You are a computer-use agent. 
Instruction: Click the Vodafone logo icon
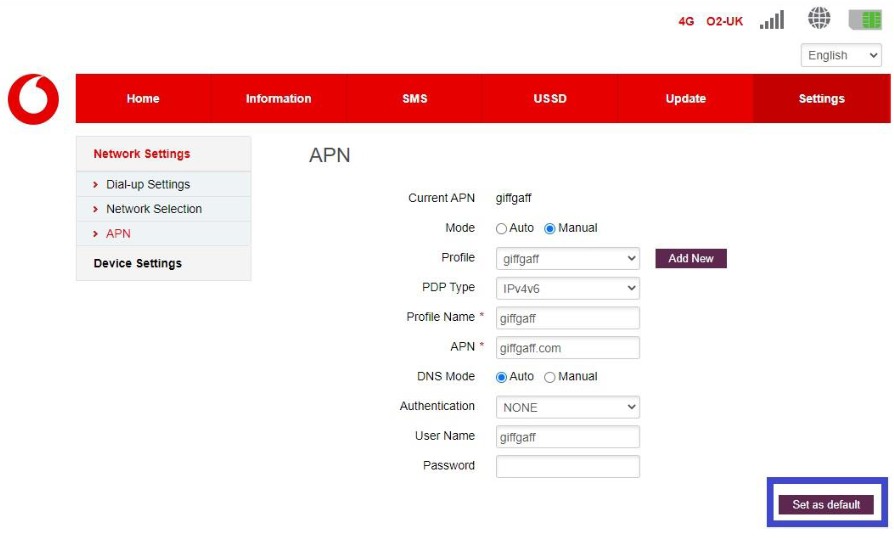click(33, 99)
